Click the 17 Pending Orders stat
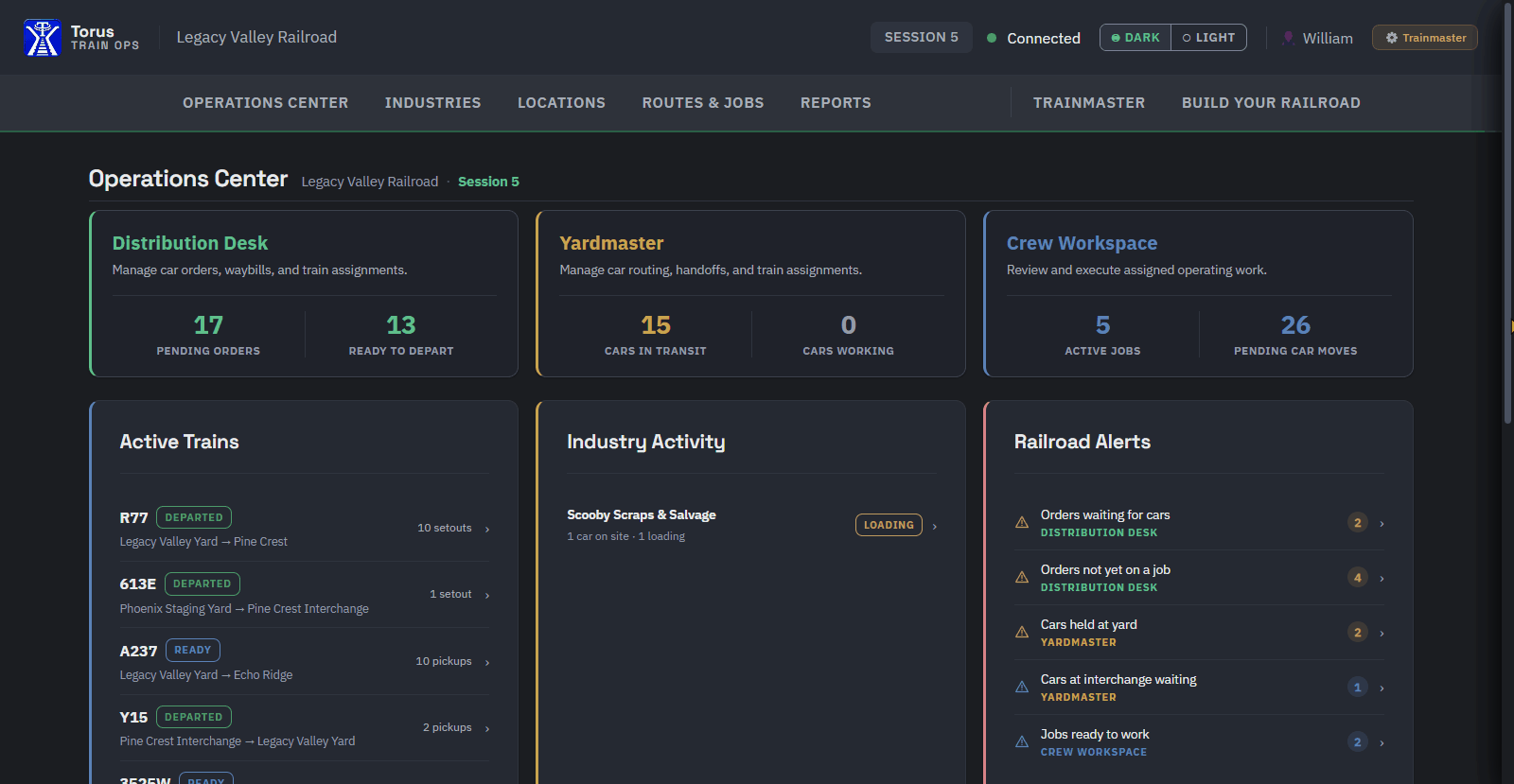1514x784 pixels. (208, 335)
